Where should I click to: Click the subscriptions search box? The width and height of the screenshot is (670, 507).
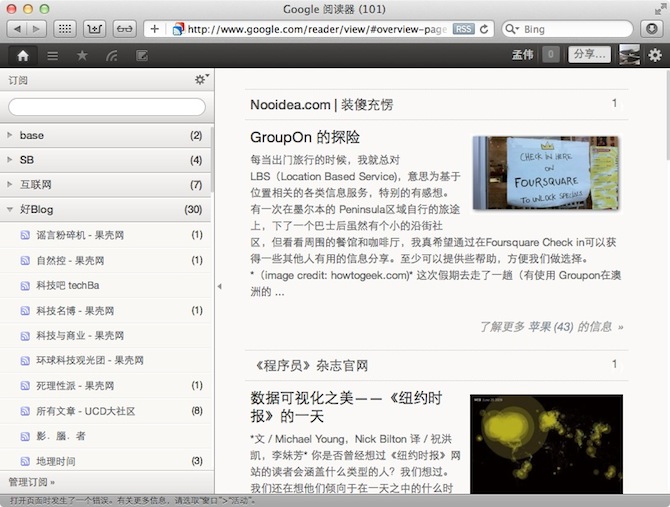point(107,107)
